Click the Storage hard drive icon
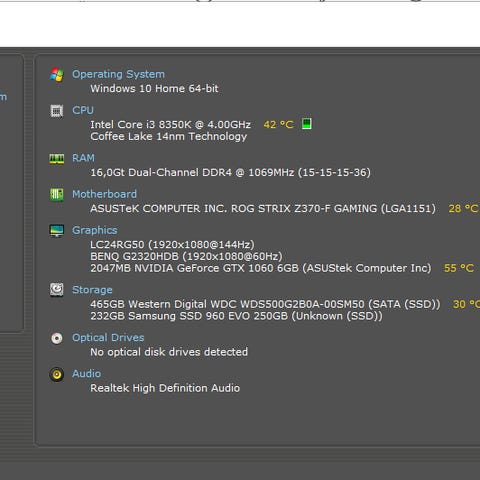 click(57, 290)
